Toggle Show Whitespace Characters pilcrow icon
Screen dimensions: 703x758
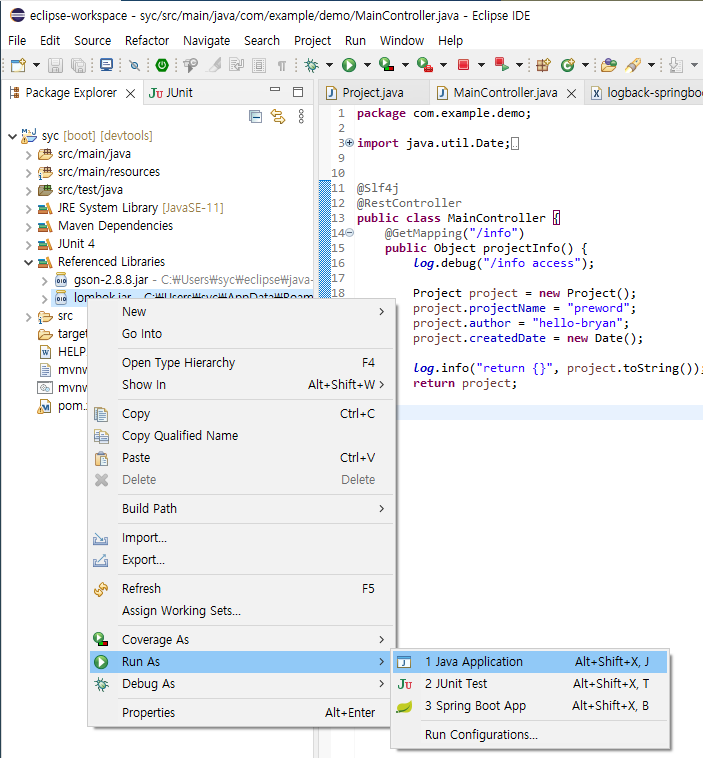point(281,65)
